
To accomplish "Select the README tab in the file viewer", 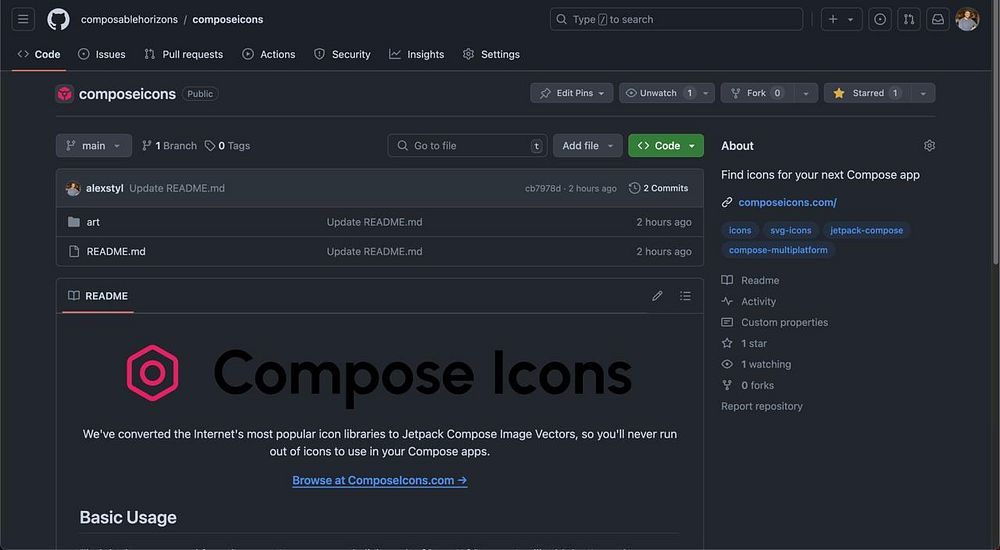I will coord(98,296).
